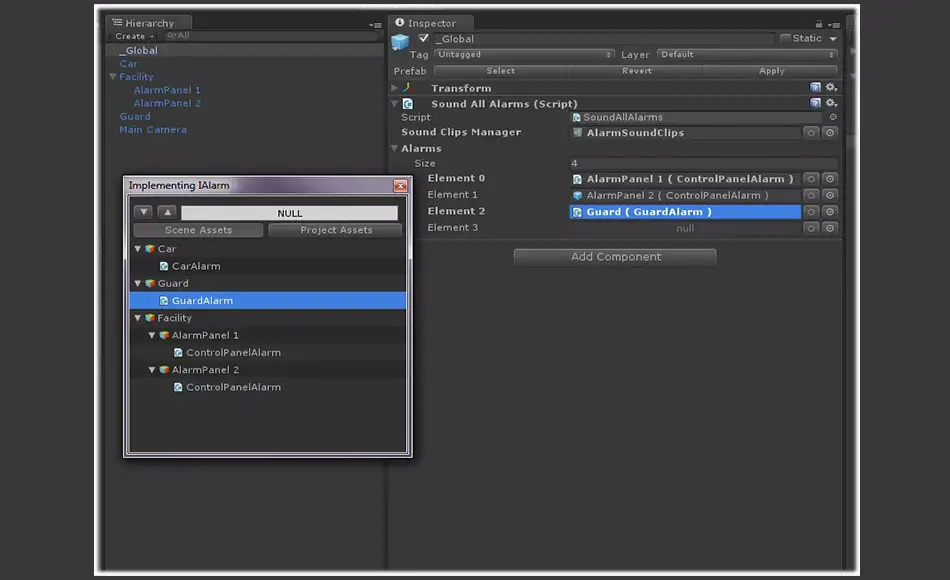Screen dimensions: 950x580
Task: Open Sound All Alarms help icon
Action: coord(815,103)
